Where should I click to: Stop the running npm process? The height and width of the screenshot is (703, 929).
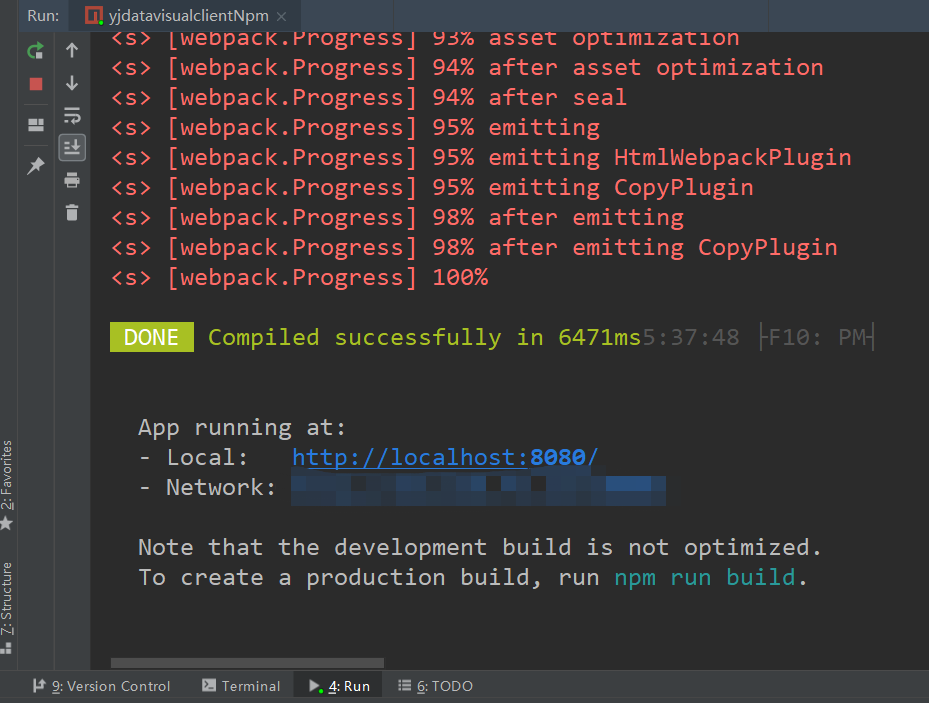(35, 84)
